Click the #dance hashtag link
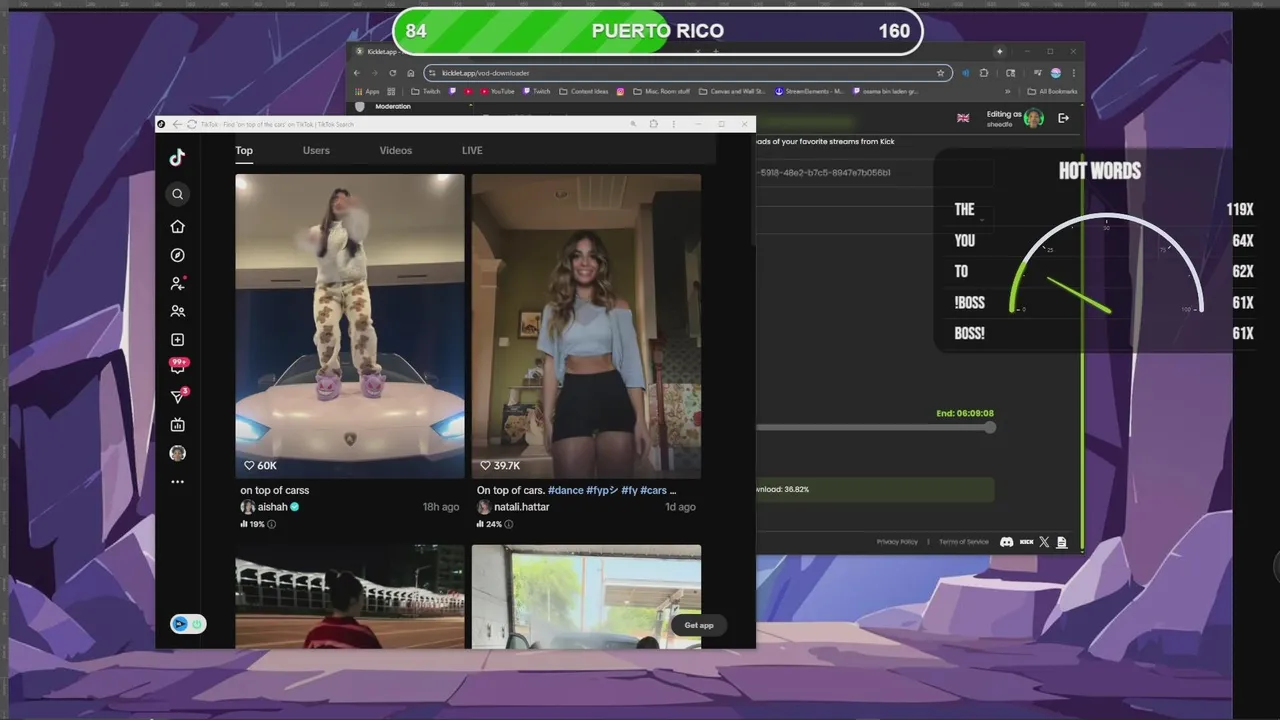This screenshot has height=720, width=1280. (565, 491)
